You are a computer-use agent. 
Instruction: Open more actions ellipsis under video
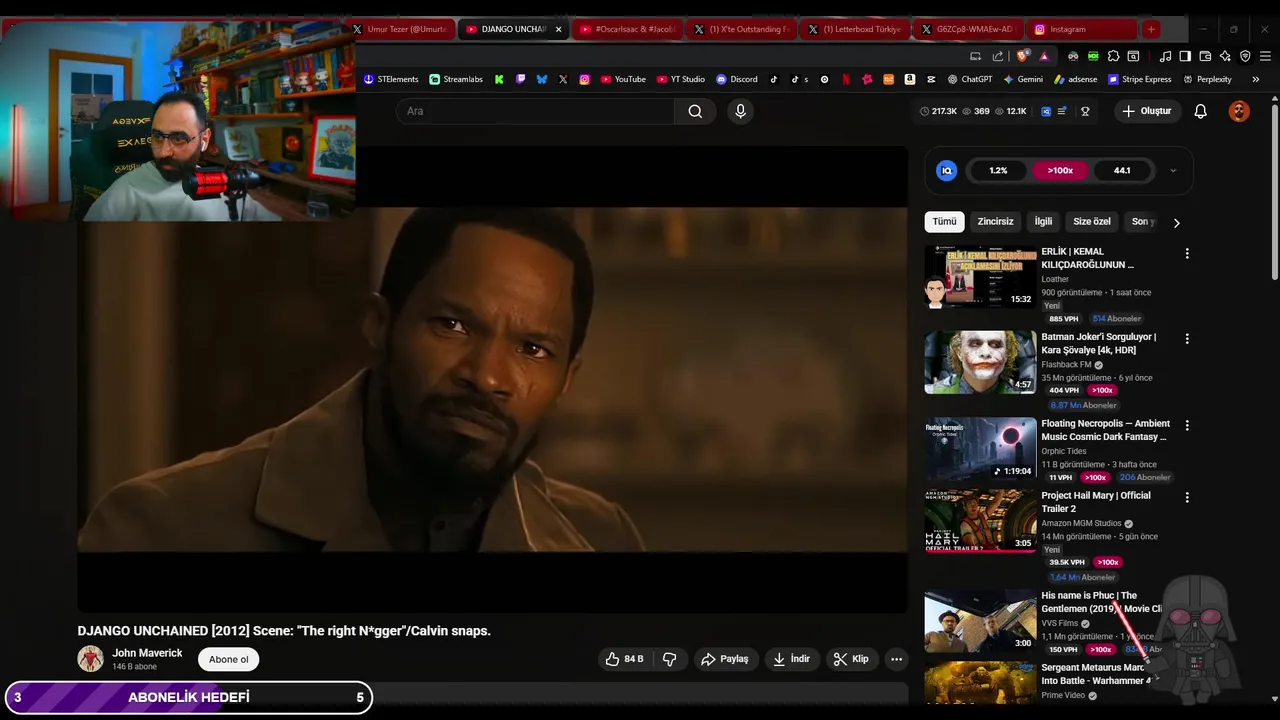click(896, 659)
